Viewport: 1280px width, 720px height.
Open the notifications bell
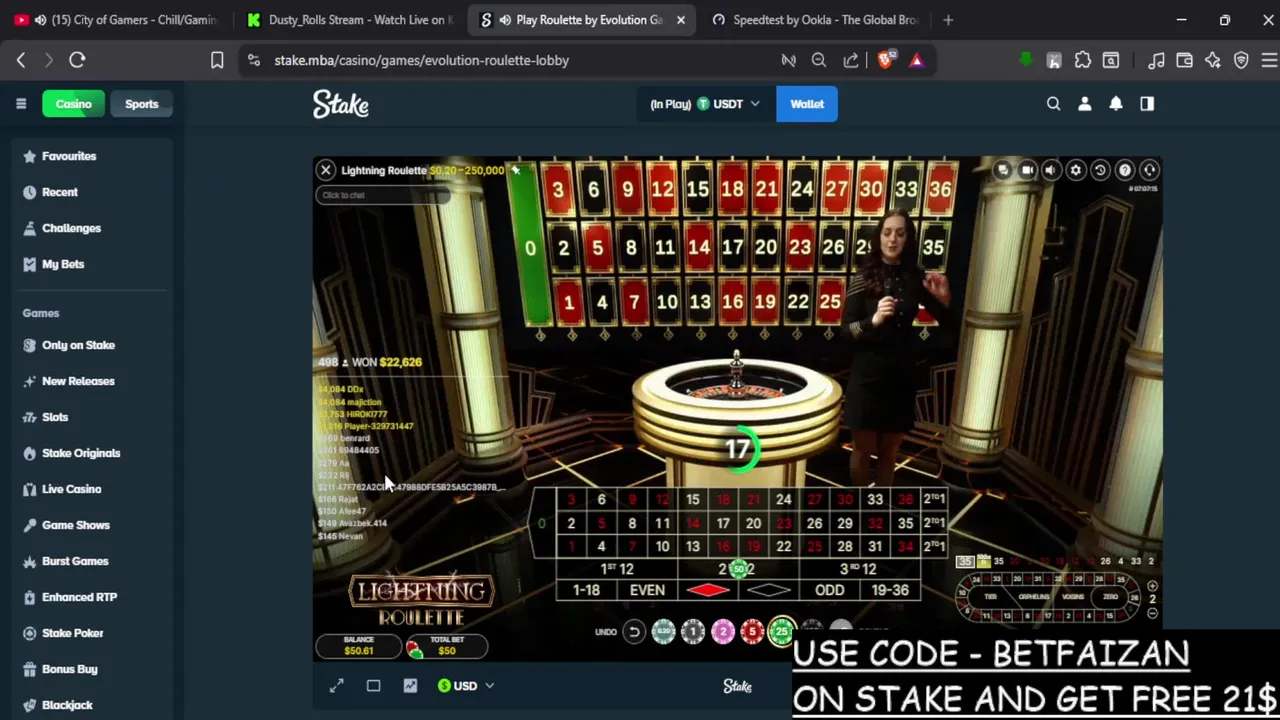(x=1116, y=104)
